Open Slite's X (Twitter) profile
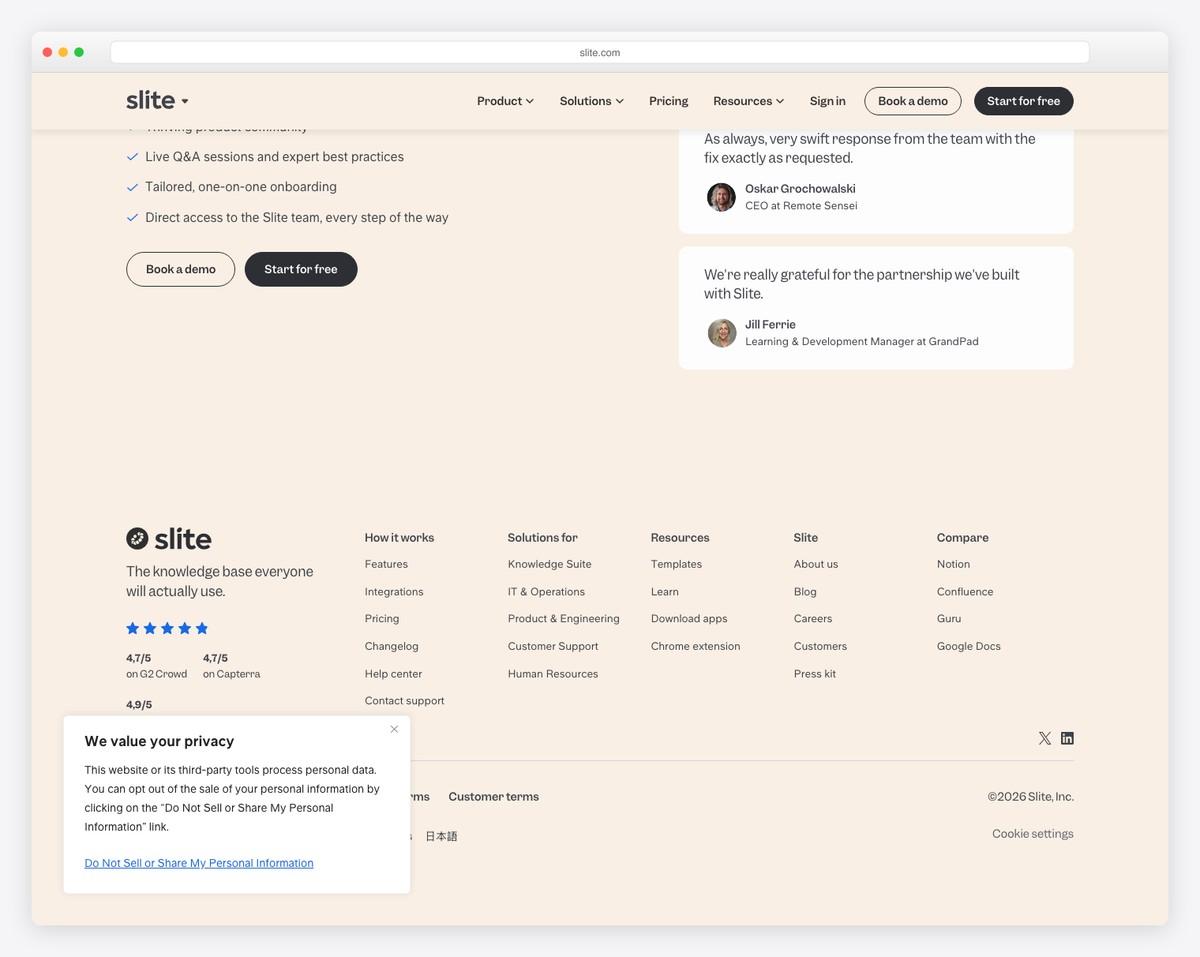Image resolution: width=1200 pixels, height=957 pixels. tap(1044, 738)
